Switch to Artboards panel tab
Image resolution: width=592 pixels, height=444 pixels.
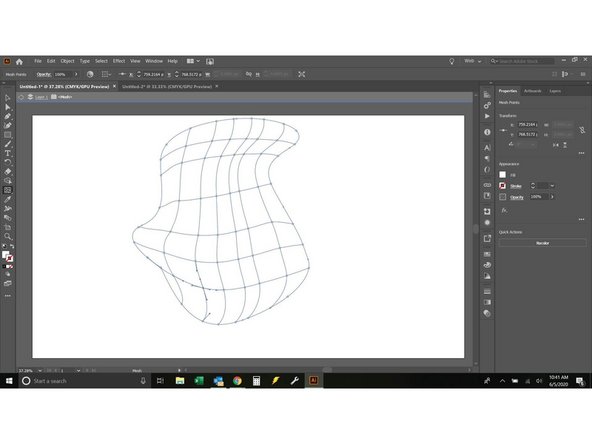(x=532, y=91)
